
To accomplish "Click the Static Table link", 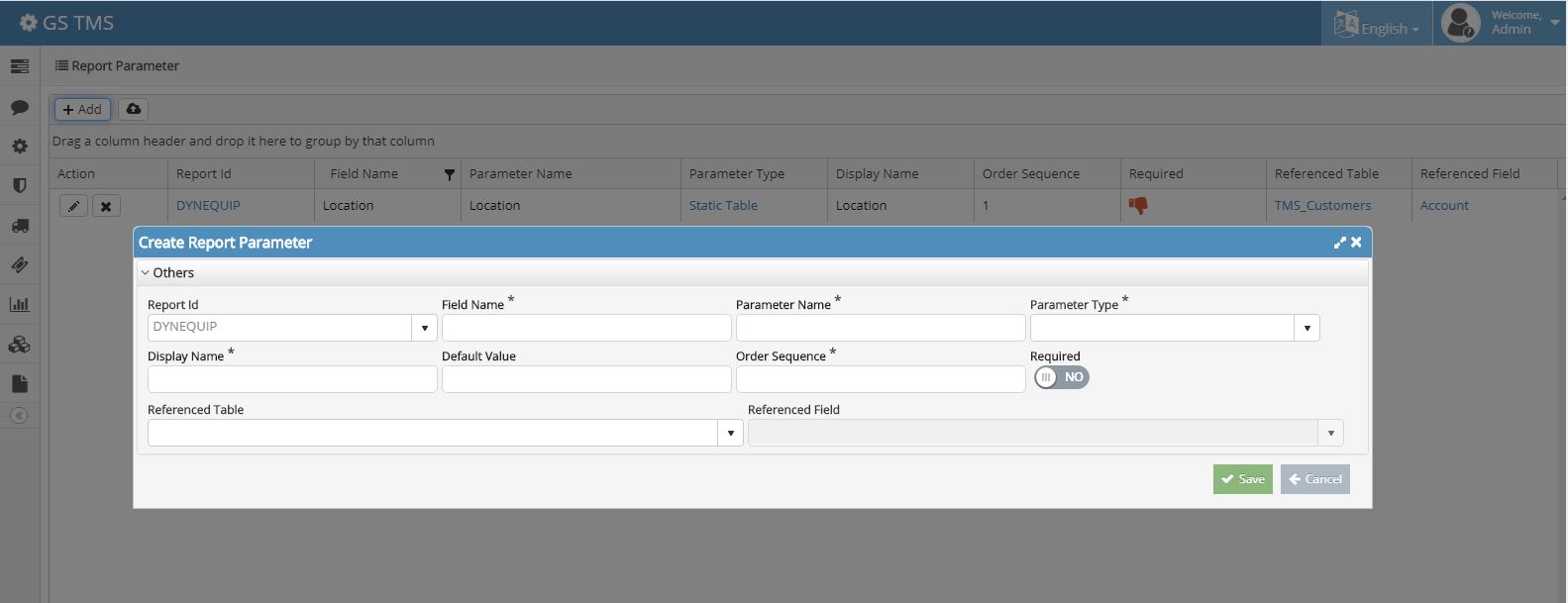I will coord(723,205).
